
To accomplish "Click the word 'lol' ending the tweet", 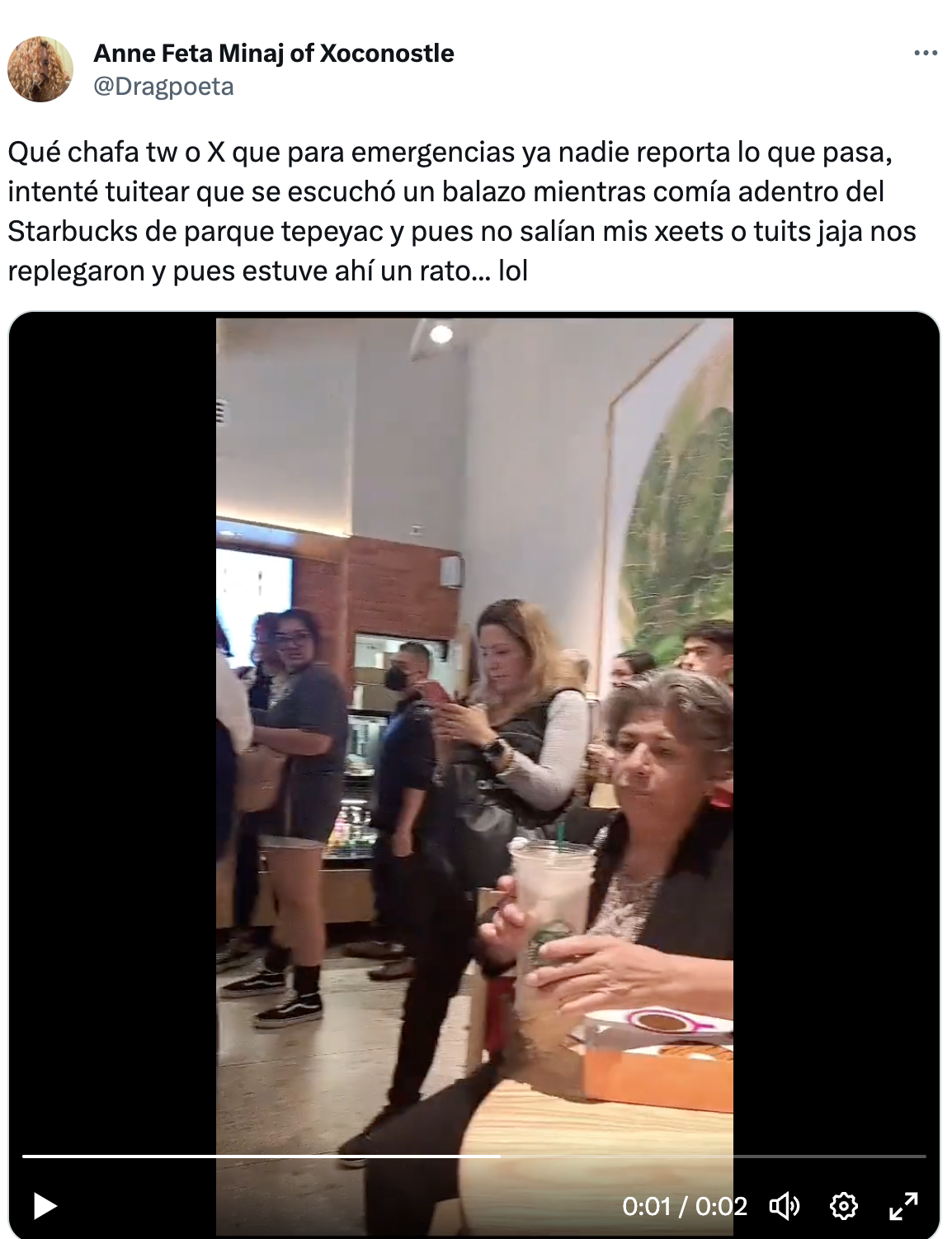I will 512,271.
